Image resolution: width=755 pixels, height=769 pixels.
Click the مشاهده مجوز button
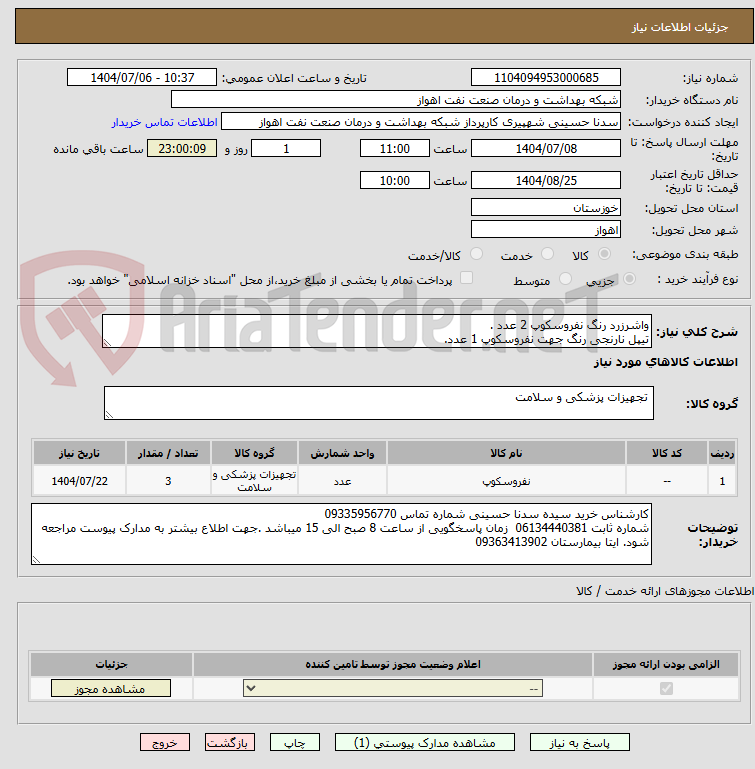[x=111, y=689]
